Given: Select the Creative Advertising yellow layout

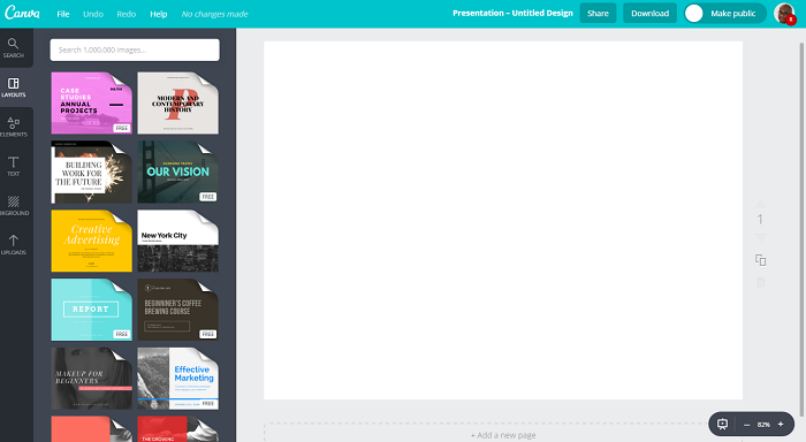Looking at the screenshot, I should 91,241.
